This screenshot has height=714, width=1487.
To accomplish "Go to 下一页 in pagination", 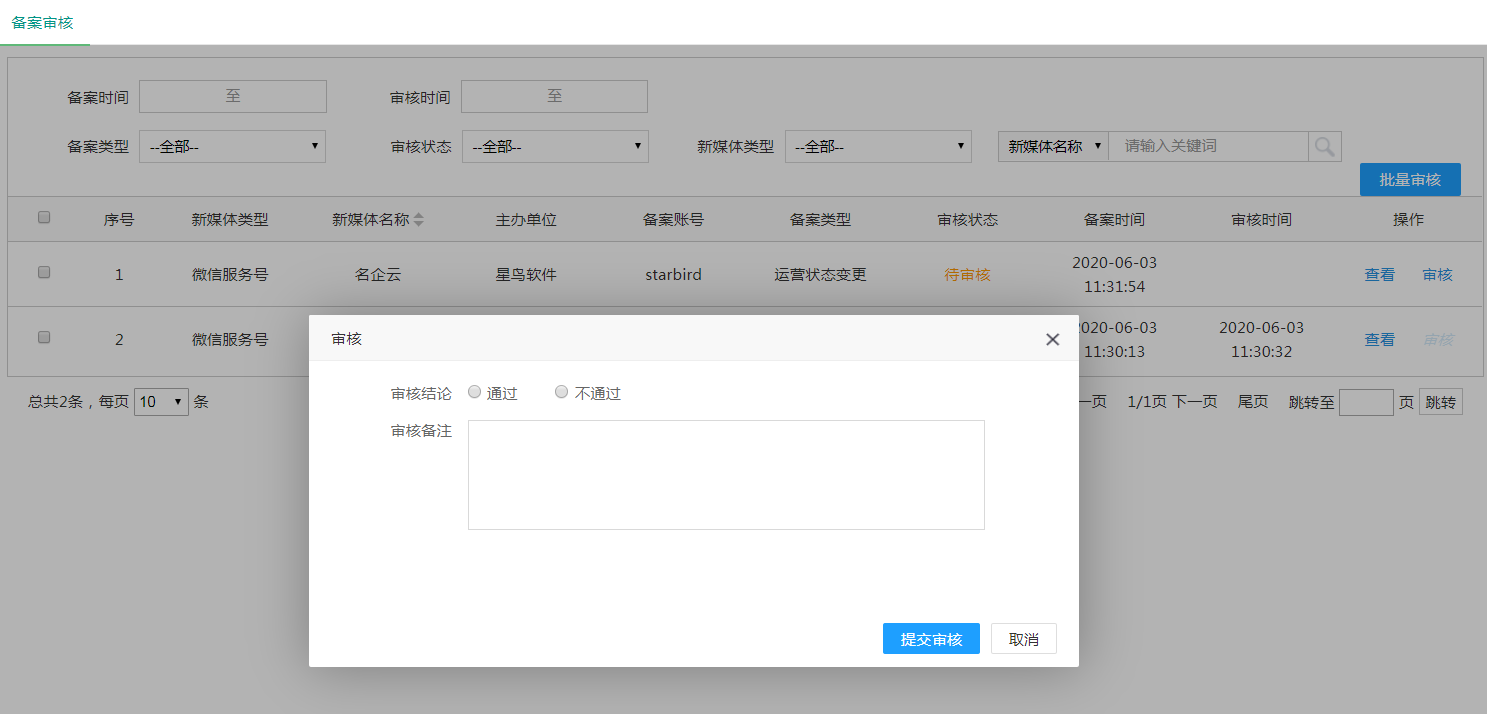I will pos(1195,402).
